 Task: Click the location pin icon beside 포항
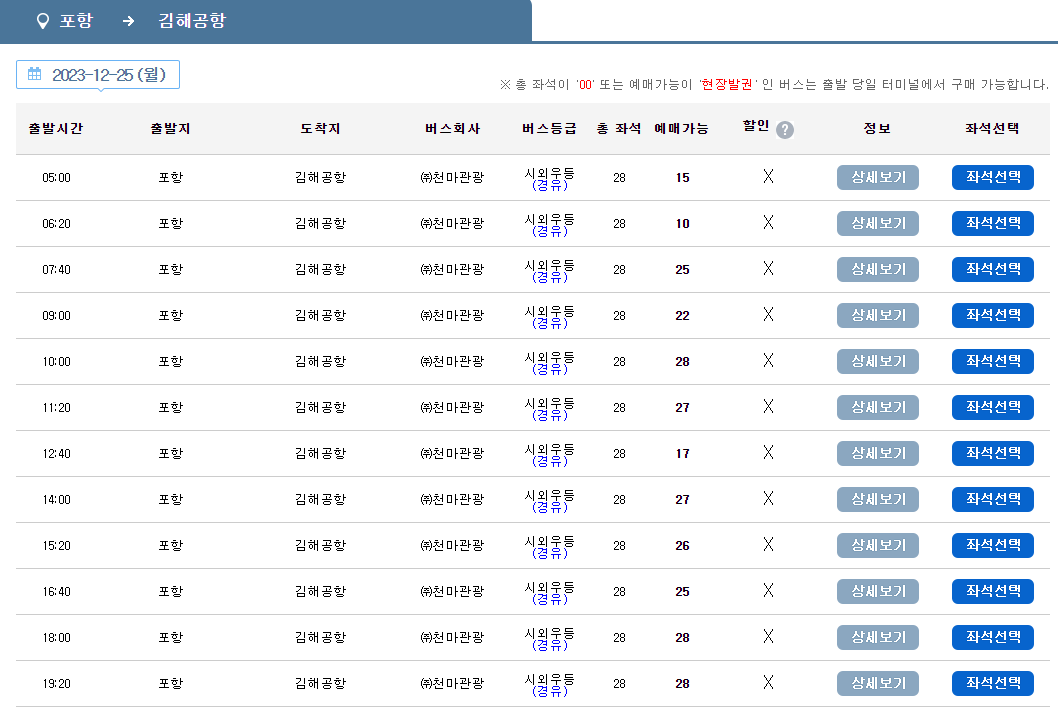[x=43, y=22]
